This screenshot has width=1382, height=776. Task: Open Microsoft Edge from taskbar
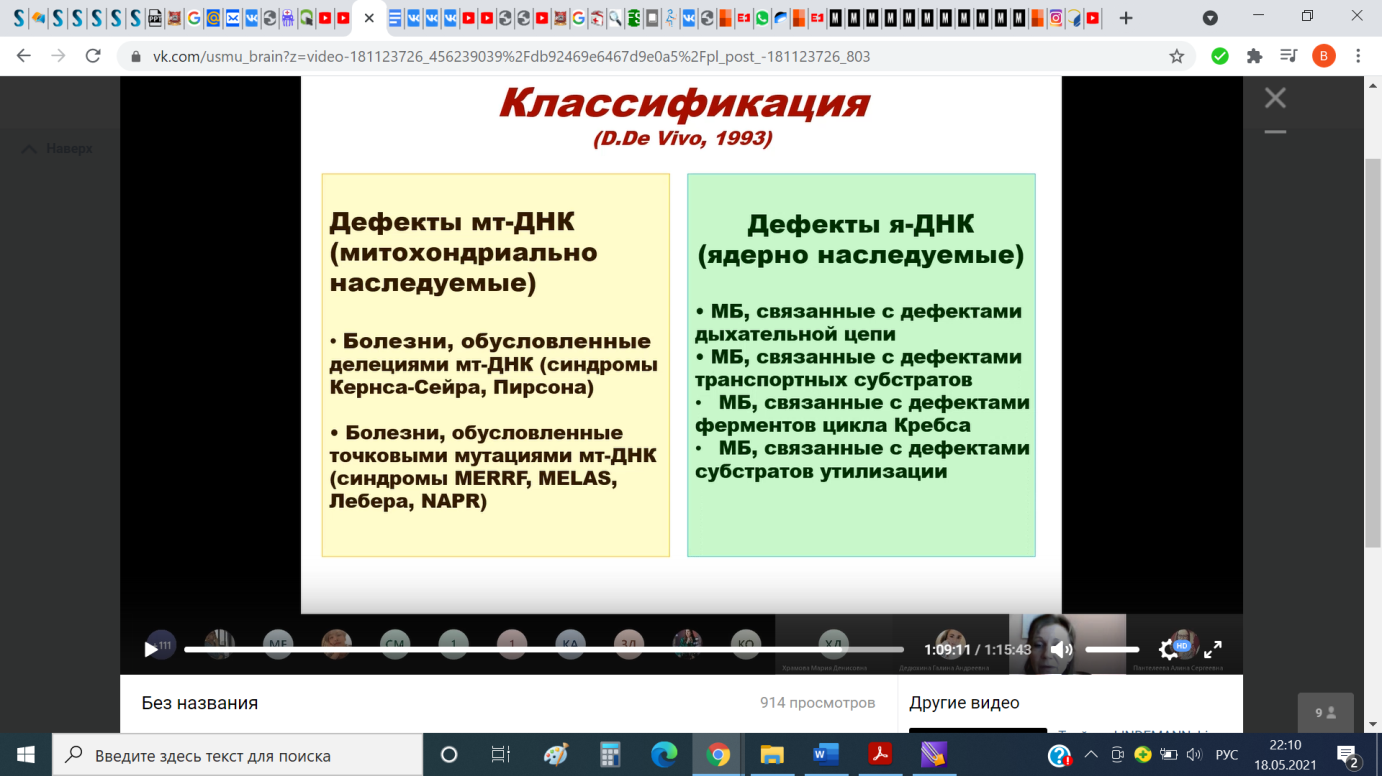(x=664, y=755)
